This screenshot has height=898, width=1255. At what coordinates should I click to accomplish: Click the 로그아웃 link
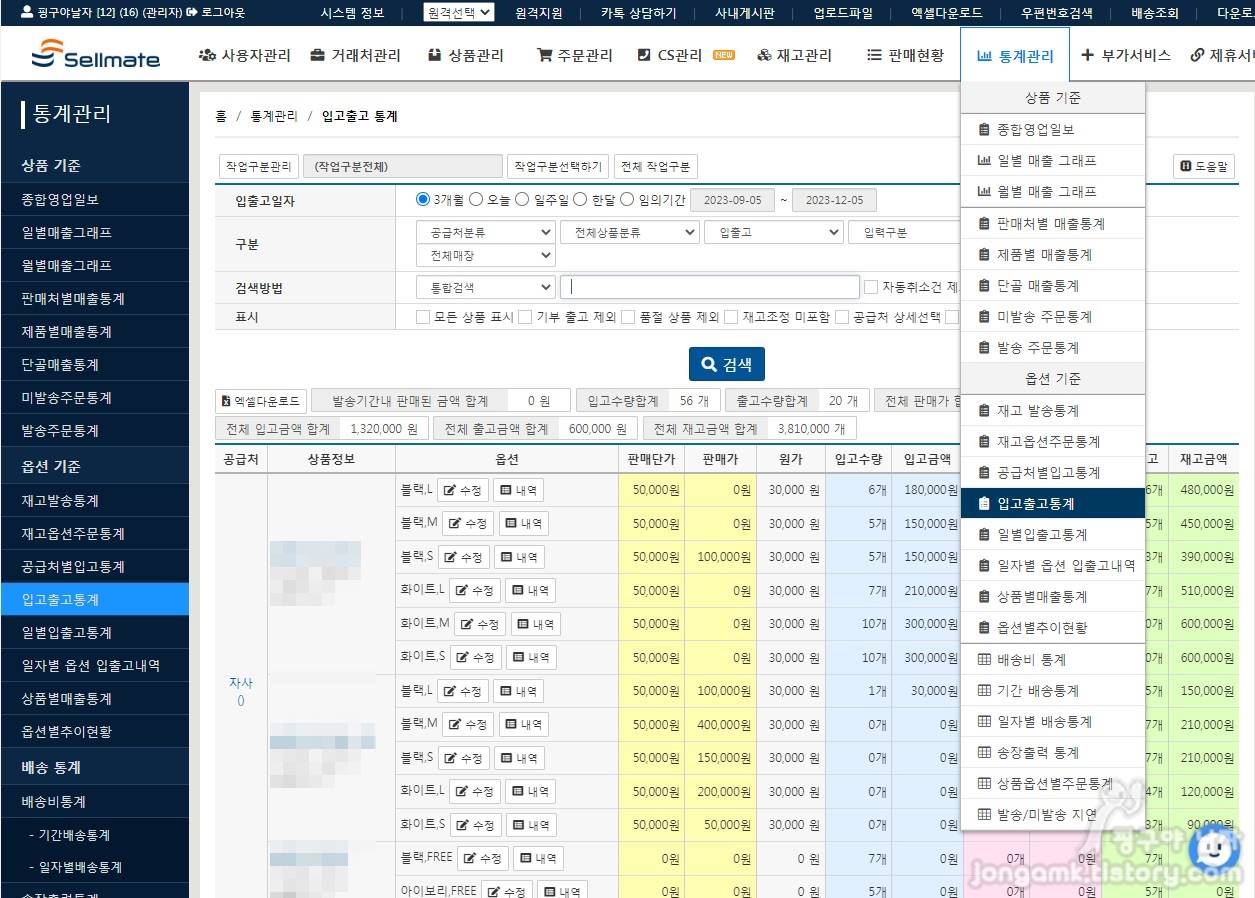pos(215,13)
